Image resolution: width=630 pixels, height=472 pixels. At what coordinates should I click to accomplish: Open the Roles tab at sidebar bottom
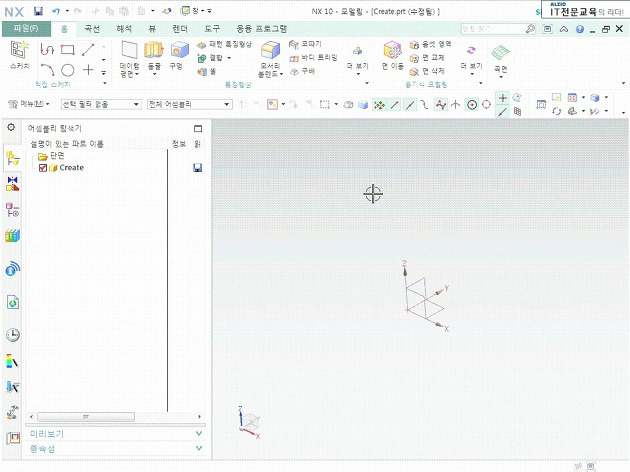[x=13, y=437]
